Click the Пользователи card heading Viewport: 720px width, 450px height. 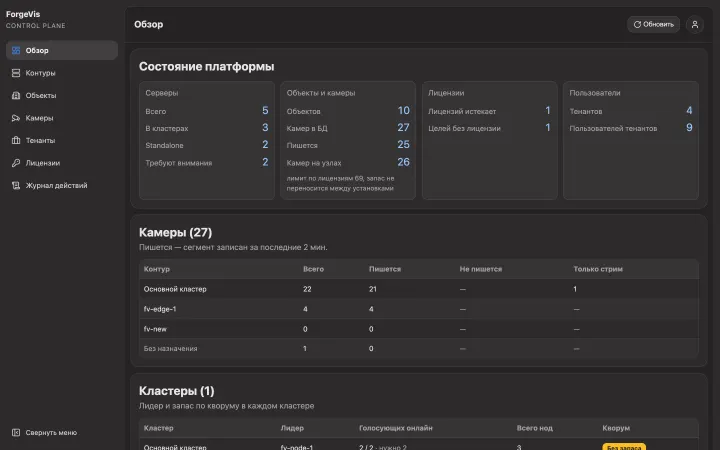tap(595, 93)
